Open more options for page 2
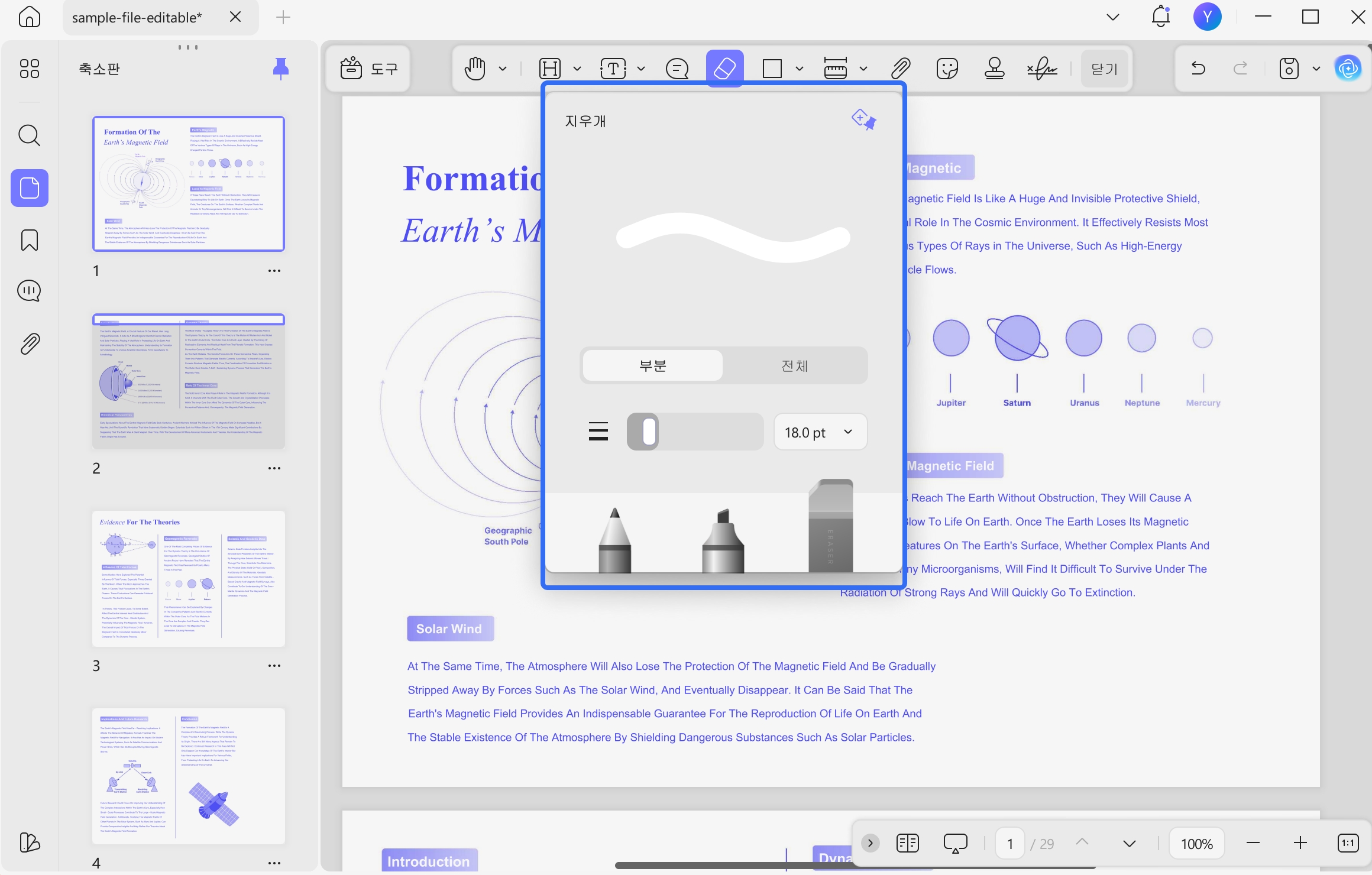 pyautogui.click(x=274, y=468)
